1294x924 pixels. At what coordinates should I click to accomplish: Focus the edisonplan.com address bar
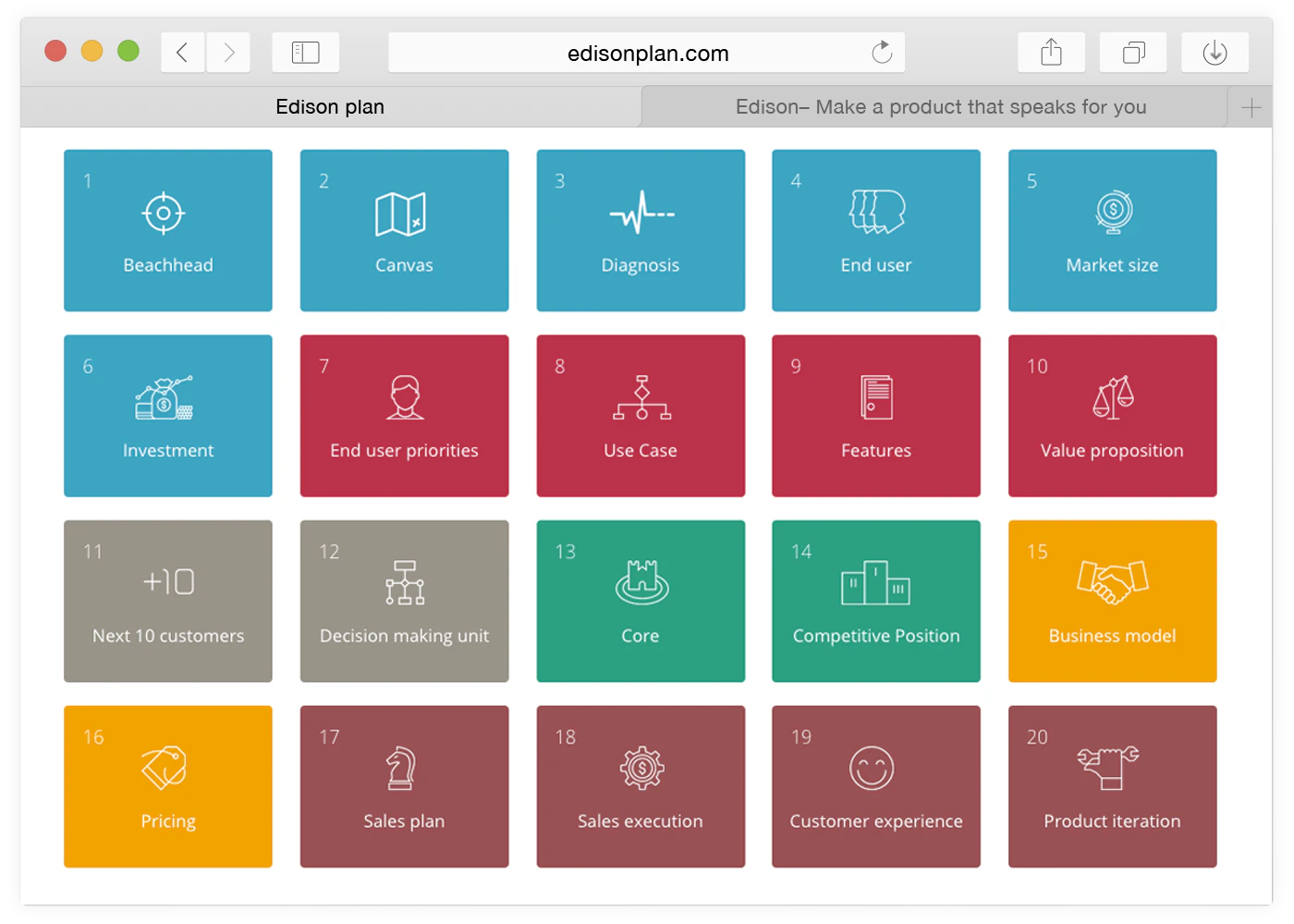tap(647, 53)
